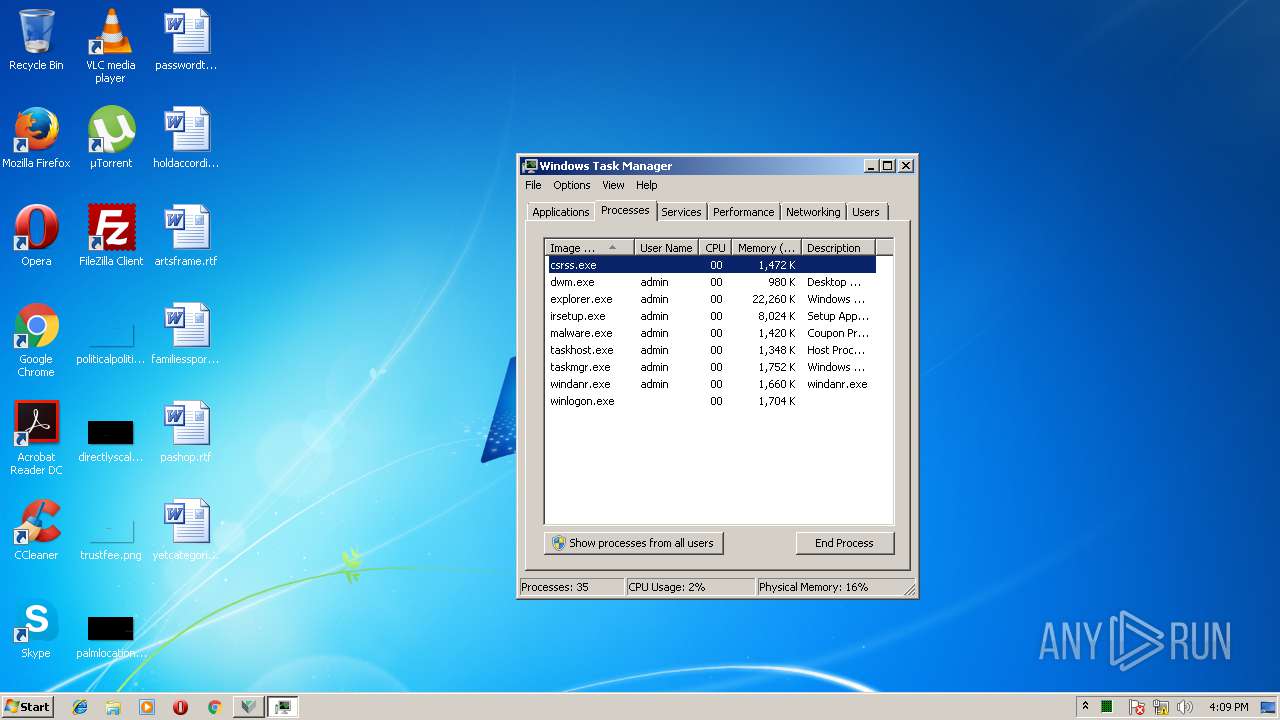The height and width of the screenshot is (720, 1280).
Task: Open the volume speaker tray icon
Action: click(1185, 707)
